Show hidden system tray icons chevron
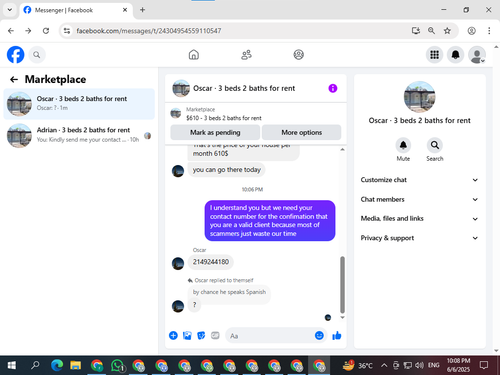500x375 pixels. 384,365
